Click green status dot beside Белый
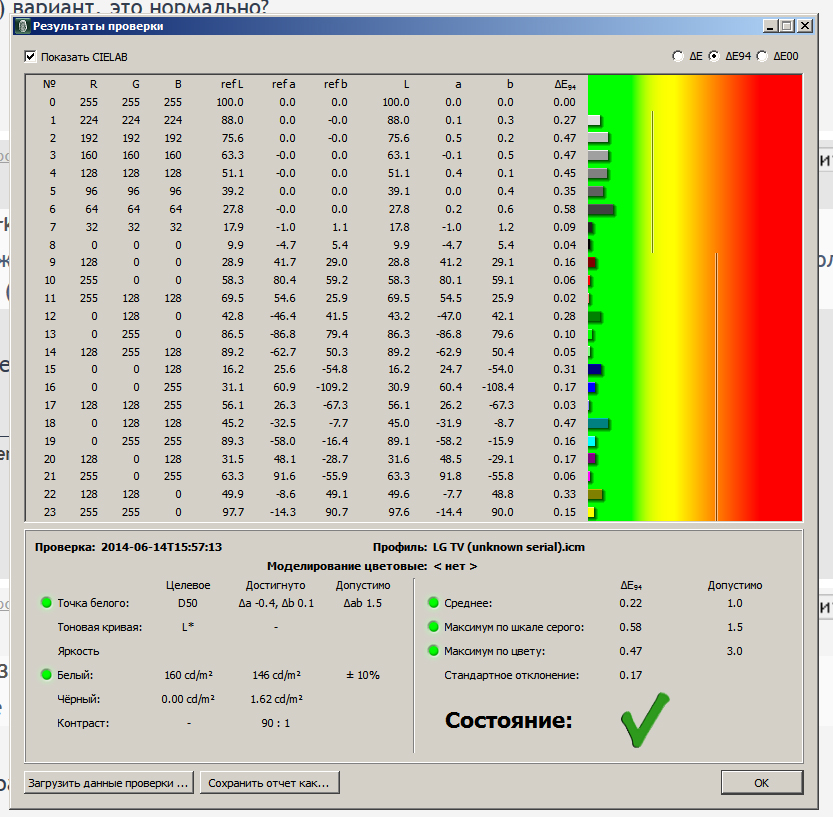The width and height of the screenshot is (833, 817). coord(46,675)
